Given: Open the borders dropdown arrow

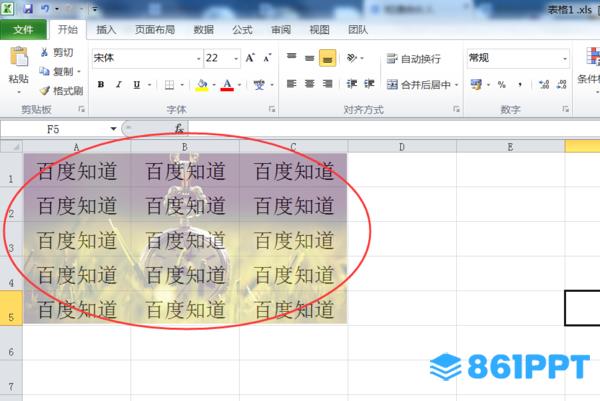Looking at the screenshot, I should 182,85.
